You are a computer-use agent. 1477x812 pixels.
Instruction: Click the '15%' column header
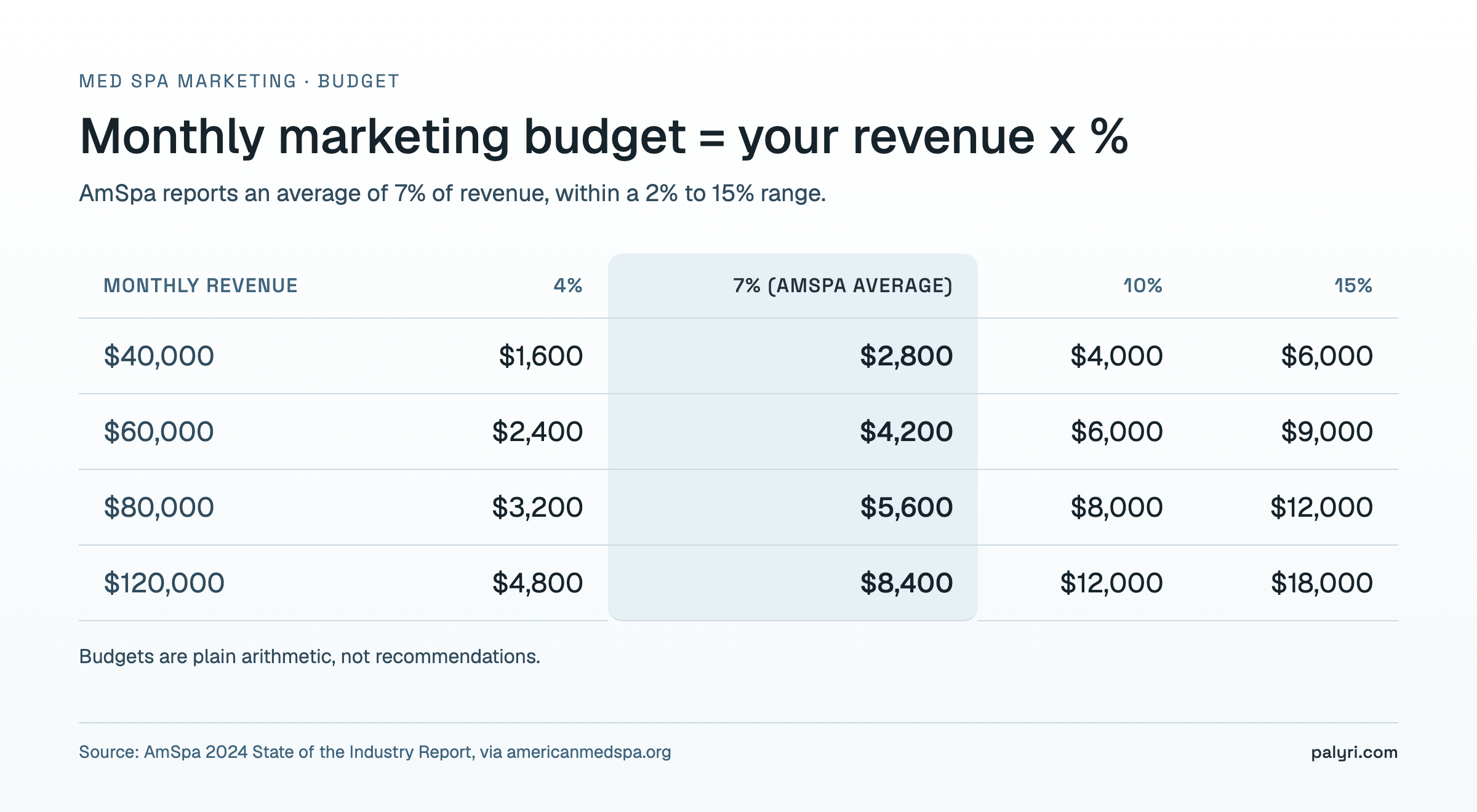coord(1353,285)
